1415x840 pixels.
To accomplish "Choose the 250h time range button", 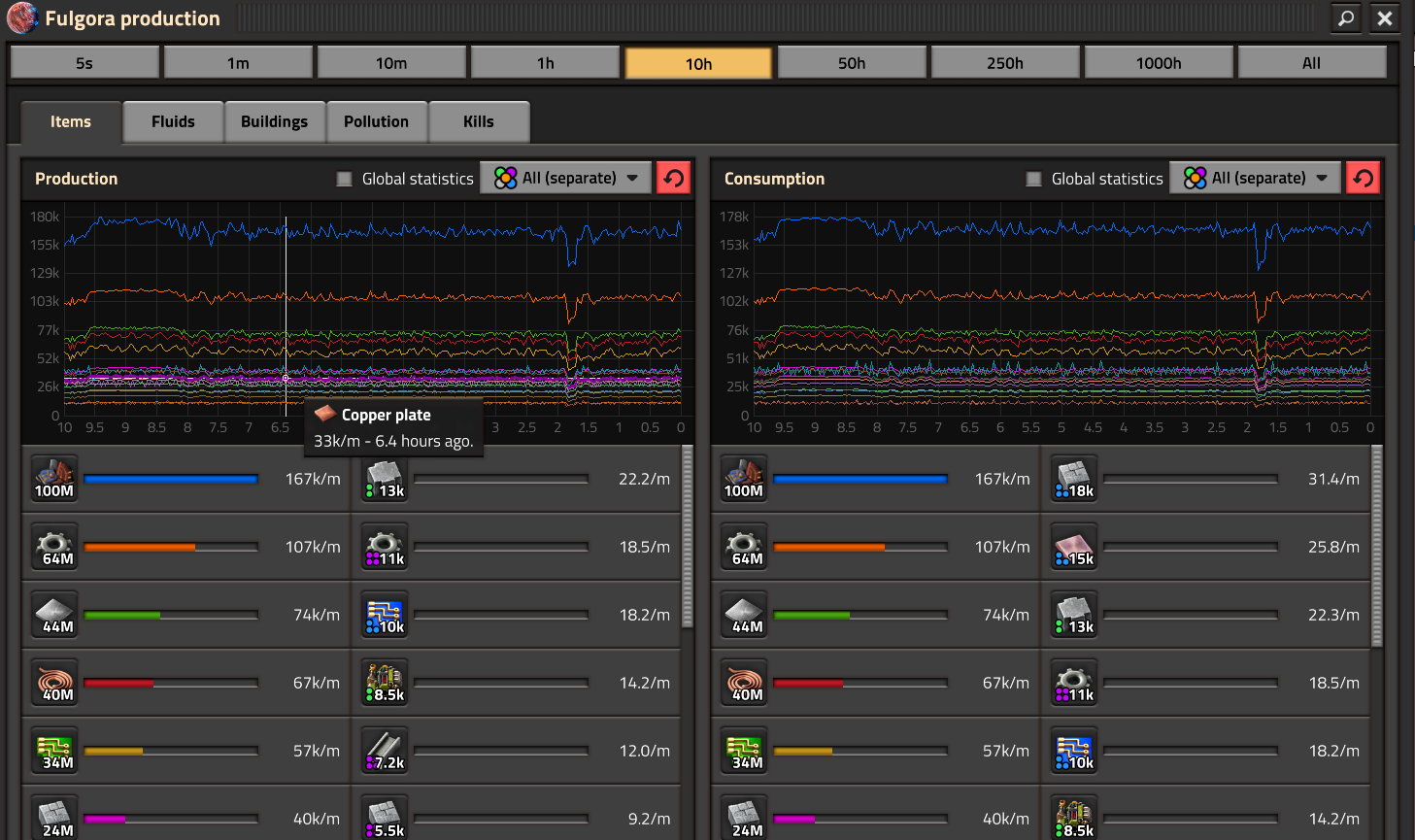I will 1004,63.
